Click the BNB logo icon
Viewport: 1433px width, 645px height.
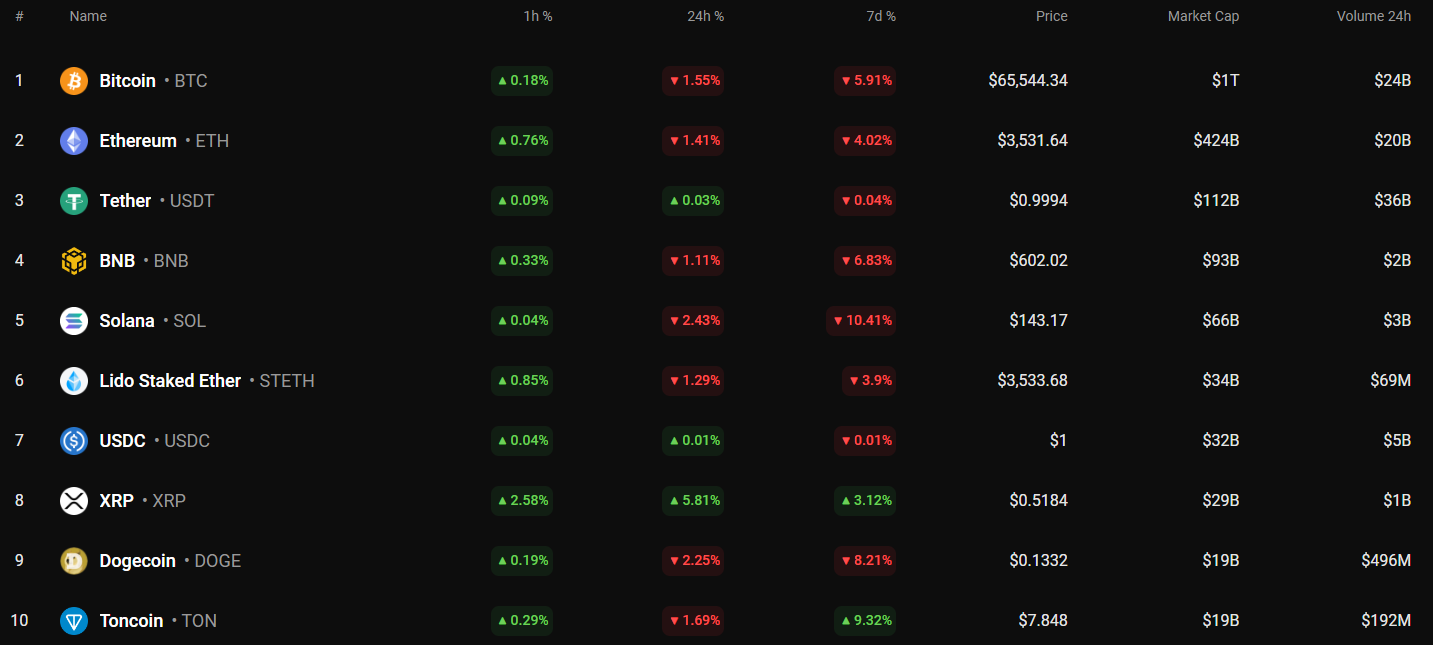click(74, 261)
